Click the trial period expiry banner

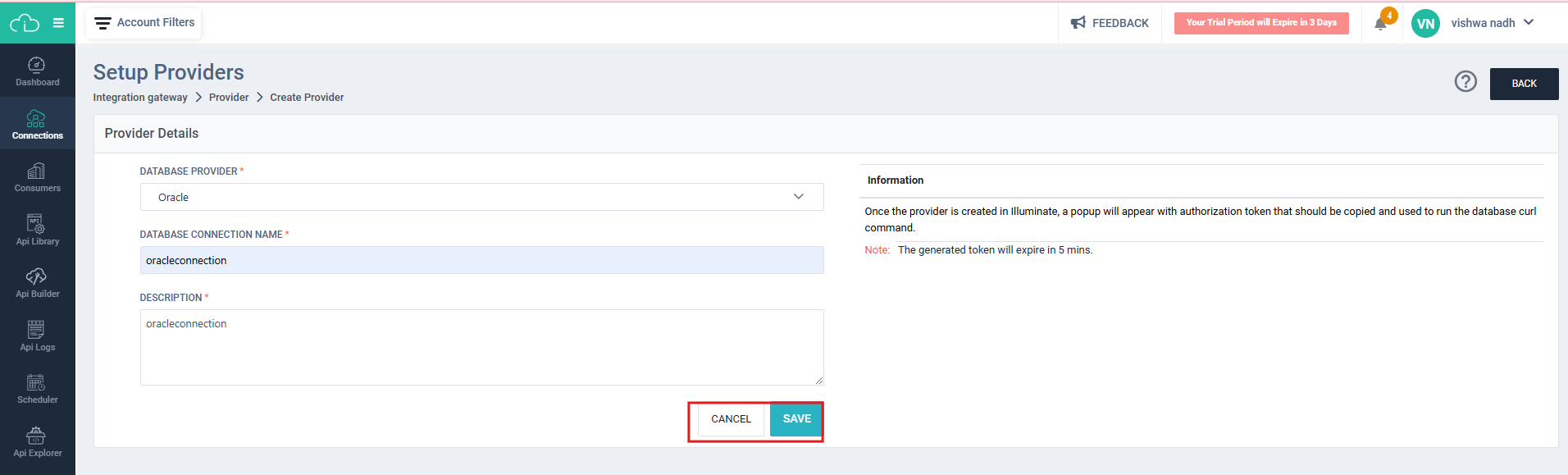point(1261,23)
